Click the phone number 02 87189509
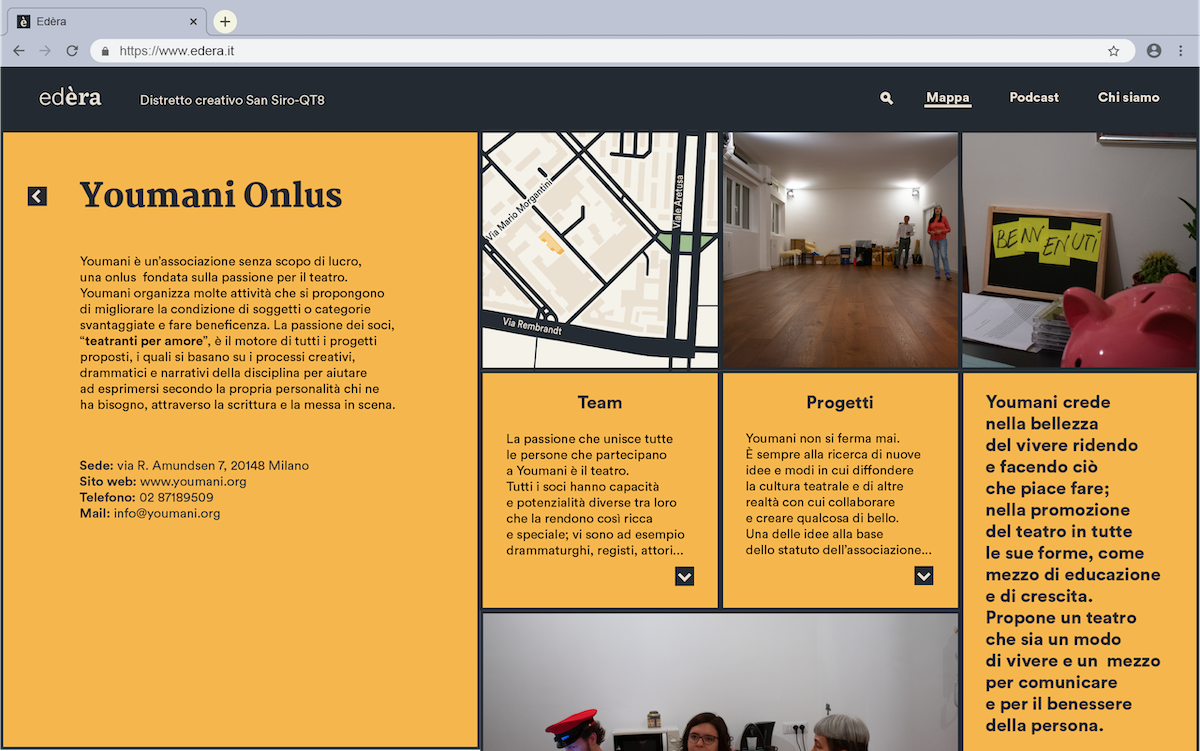1200x751 pixels. point(176,497)
